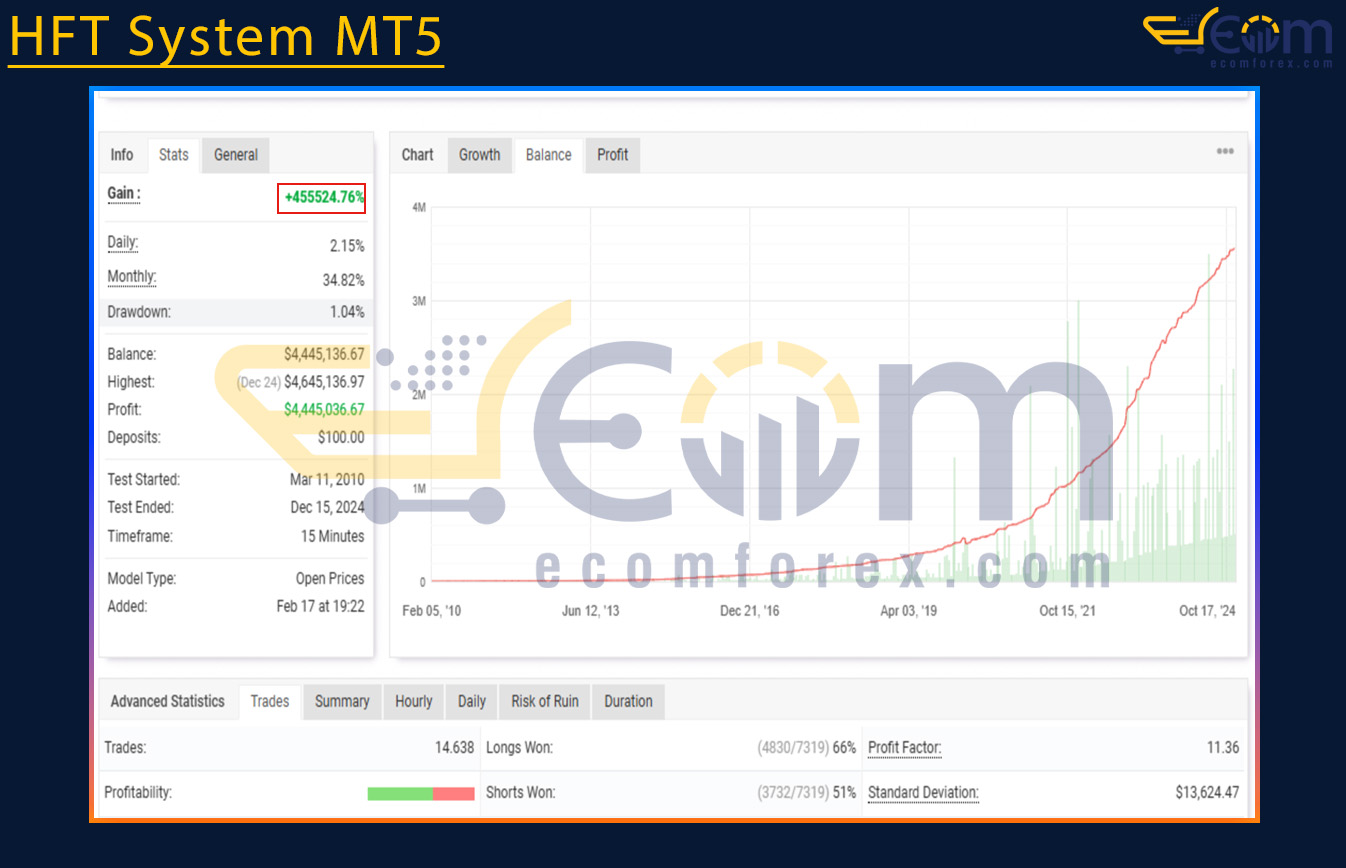Click the Trades count 14.638
This screenshot has height=868, width=1346.
click(x=455, y=748)
